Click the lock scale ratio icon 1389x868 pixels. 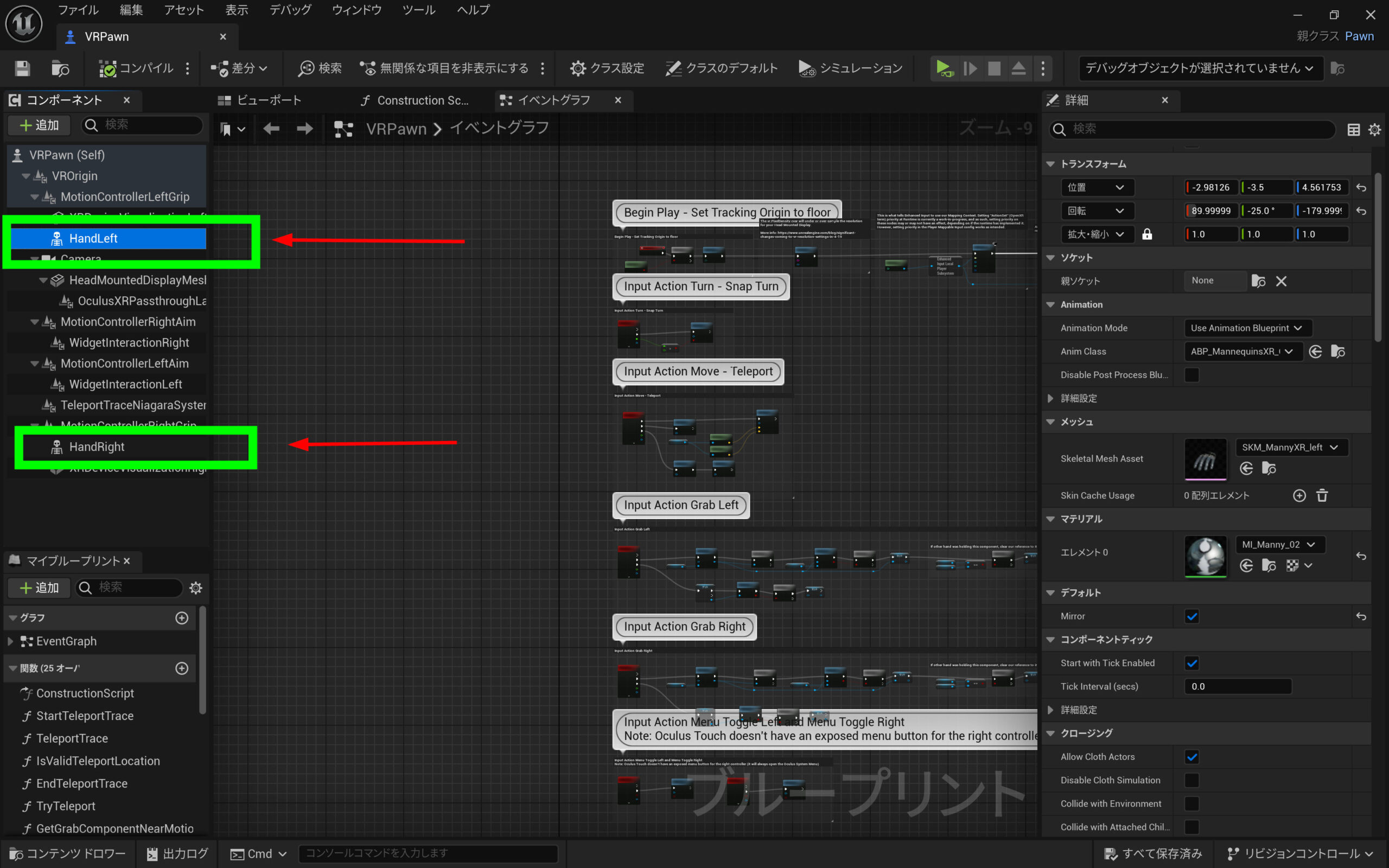pos(1147,234)
